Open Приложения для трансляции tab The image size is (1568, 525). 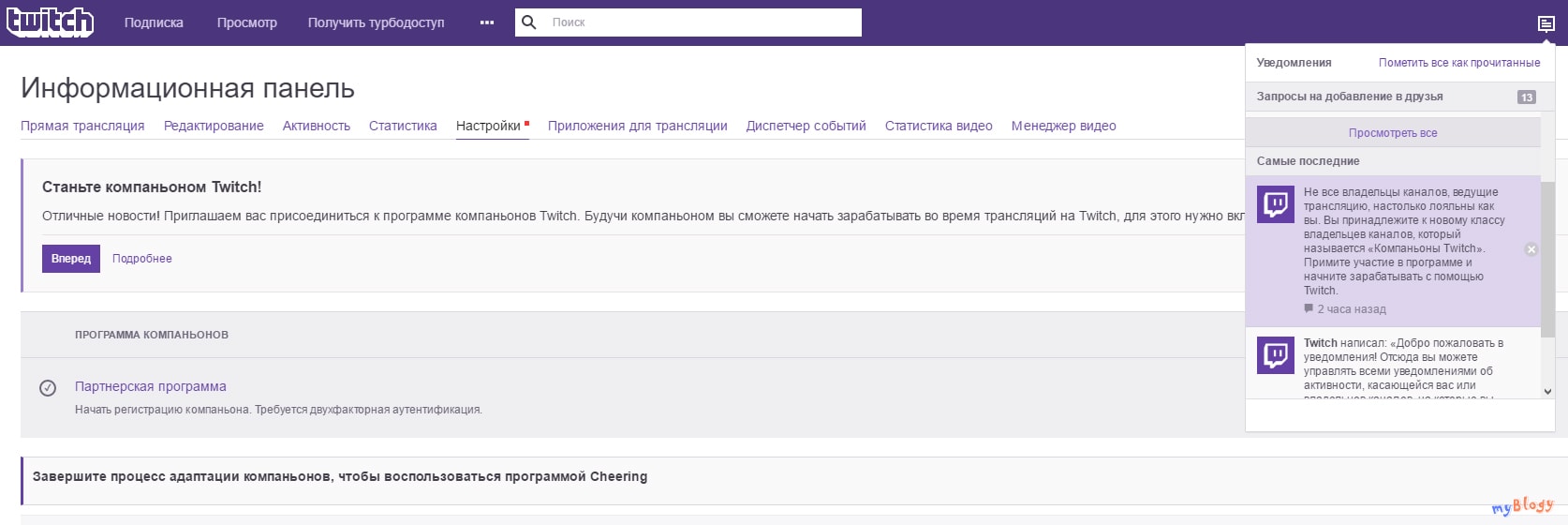tap(638, 126)
